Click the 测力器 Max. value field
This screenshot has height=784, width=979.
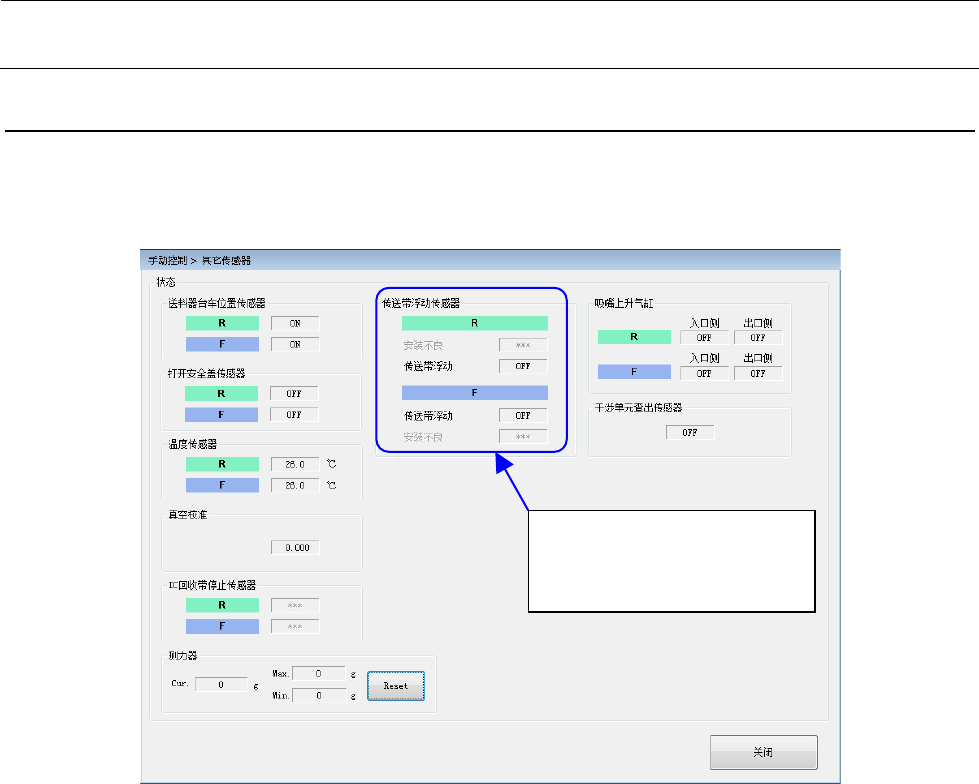coord(318,674)
